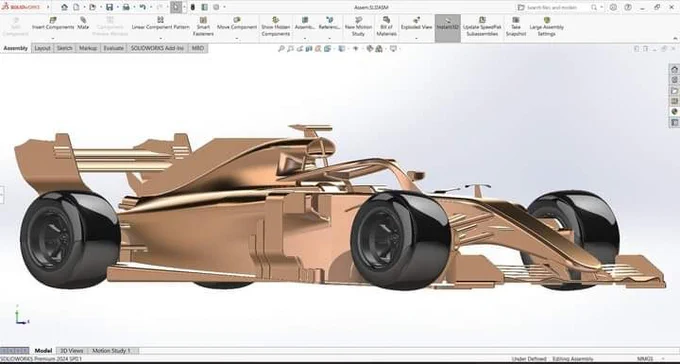Screen dimensions: 680x364
Task: Open the File Properties icon
Action: [204, 7]
